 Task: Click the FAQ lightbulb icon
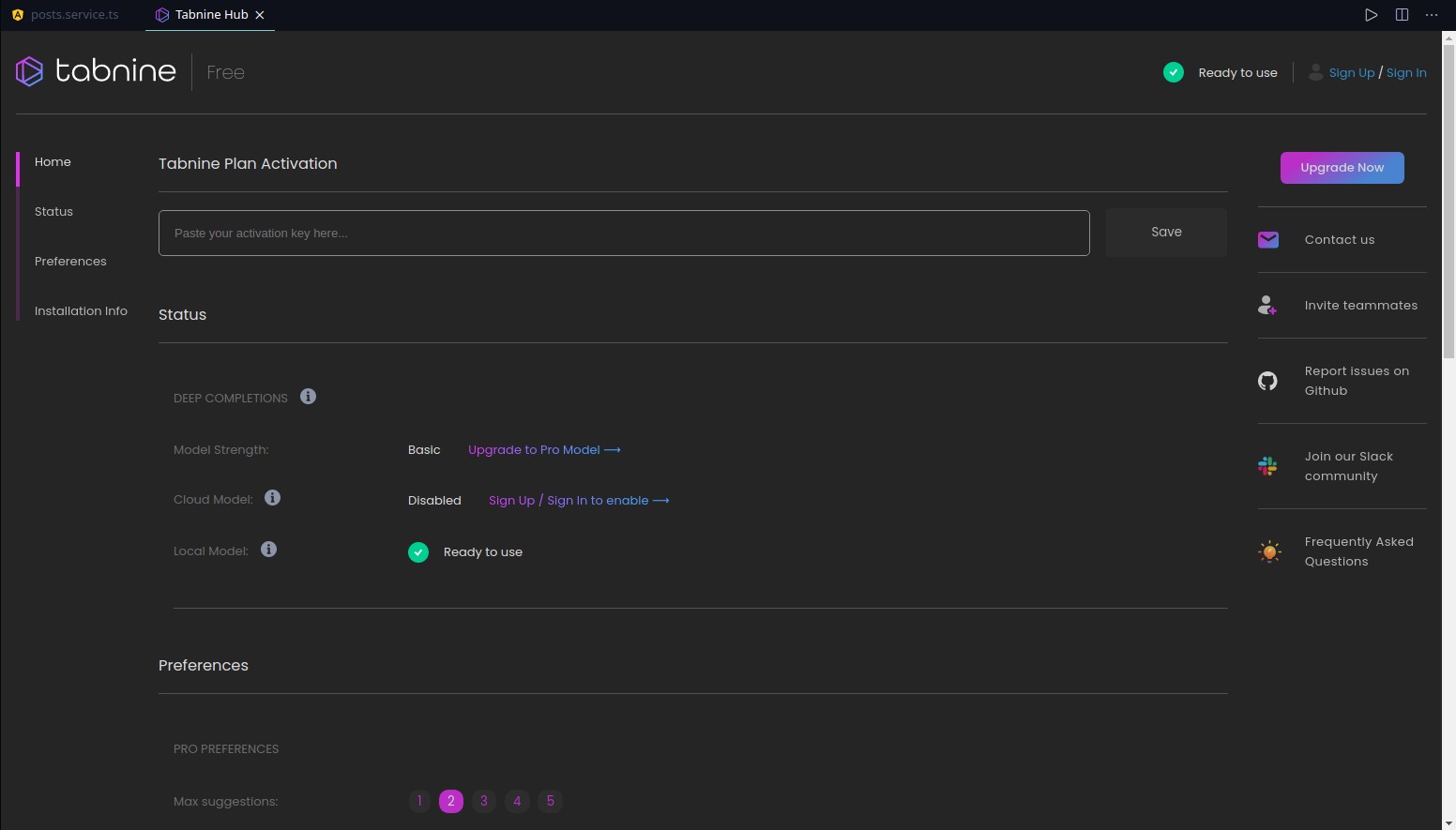[x=1269, y=551]
